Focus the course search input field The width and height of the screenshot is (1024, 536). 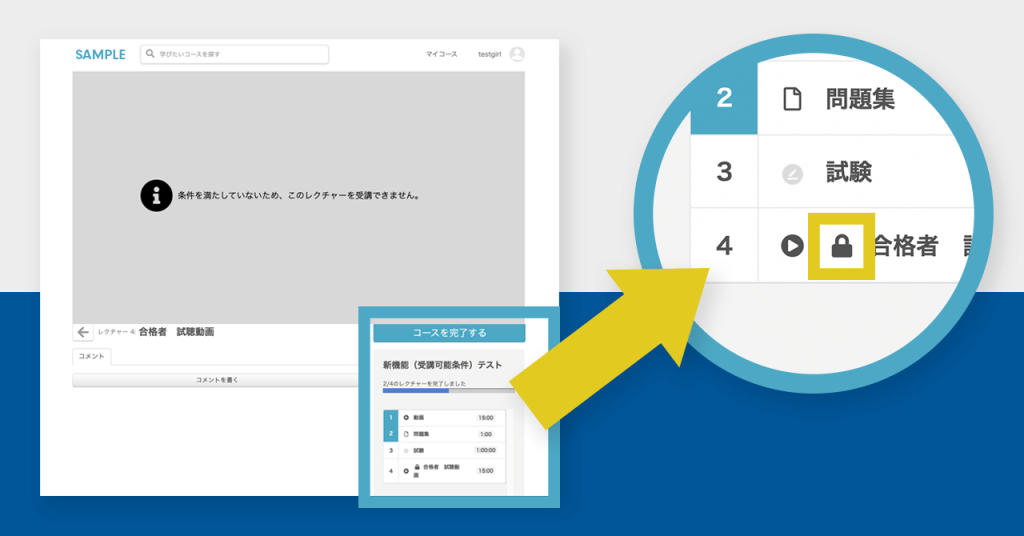pos(234,54)
